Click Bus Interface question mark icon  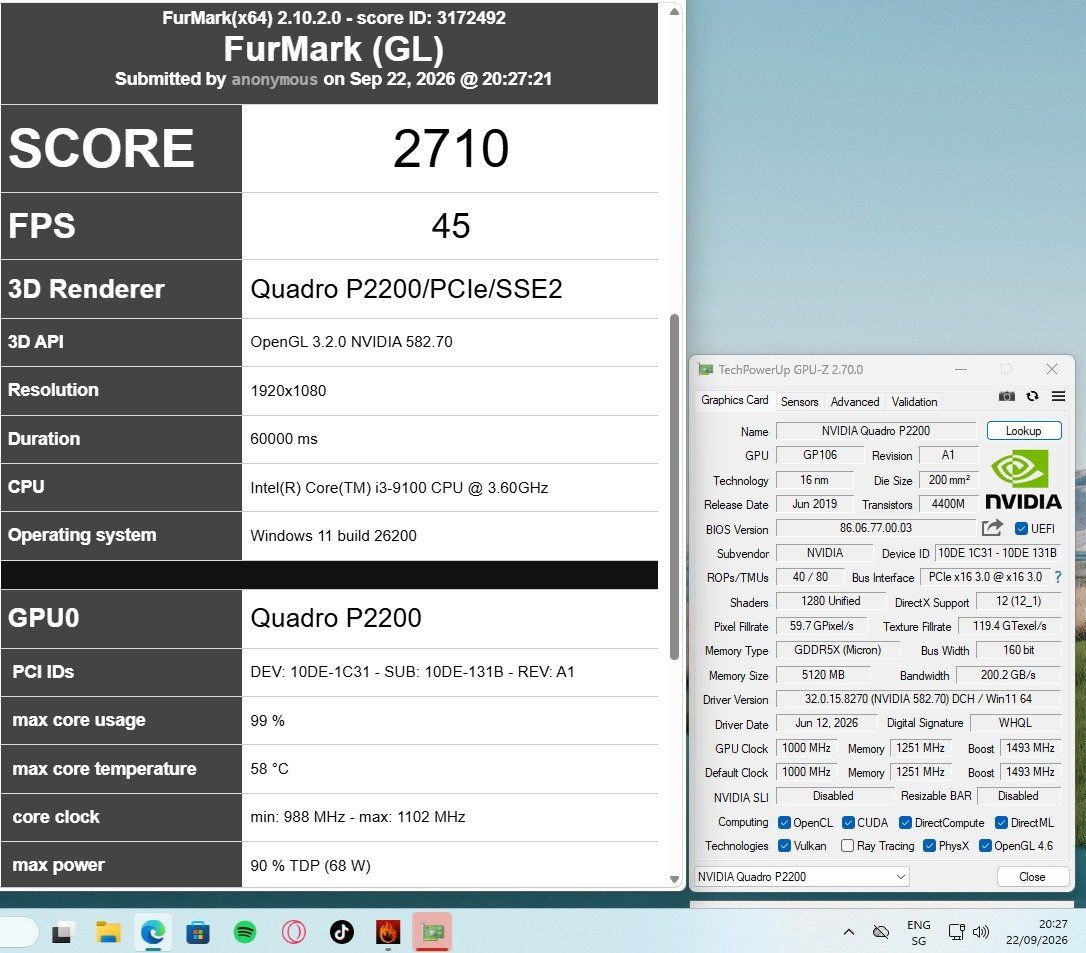pos(1058,577)
